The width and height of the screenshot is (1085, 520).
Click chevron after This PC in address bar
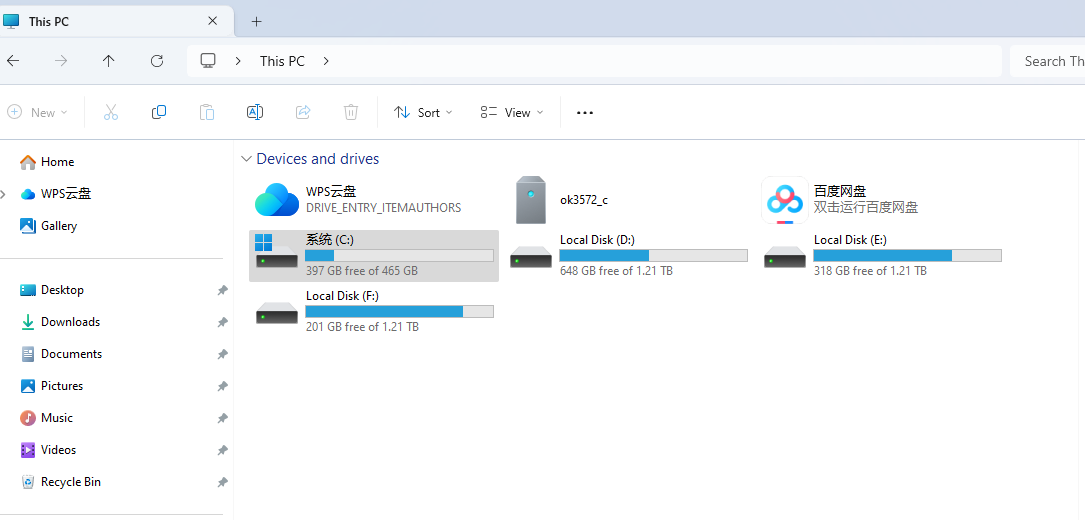pyautogui.click(x=326, y=61)
